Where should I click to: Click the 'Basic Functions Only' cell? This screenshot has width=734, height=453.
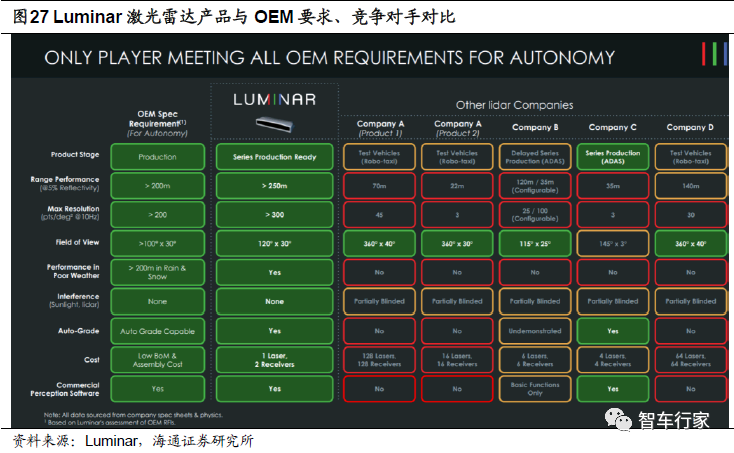coord(535,389)
